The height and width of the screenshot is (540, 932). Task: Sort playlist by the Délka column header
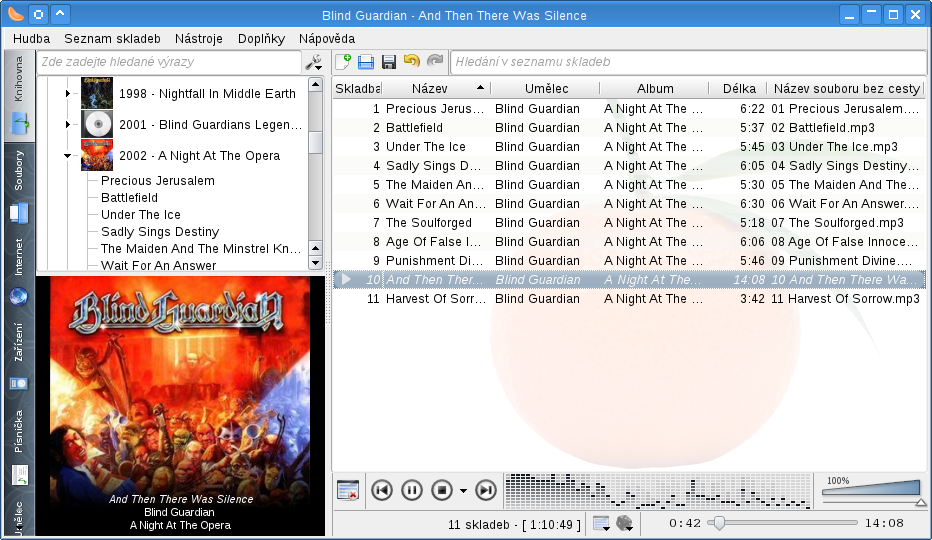click(x=738, y=89)
